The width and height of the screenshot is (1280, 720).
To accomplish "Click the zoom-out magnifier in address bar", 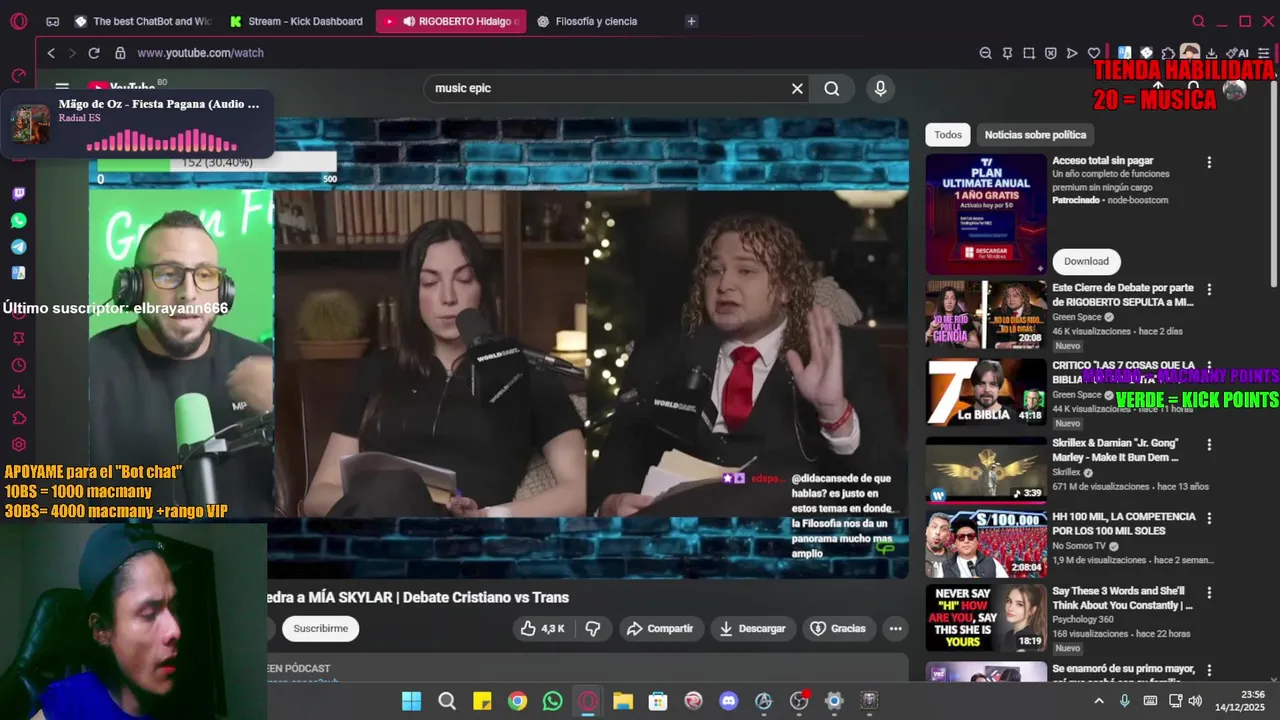I will coord(985,53).
